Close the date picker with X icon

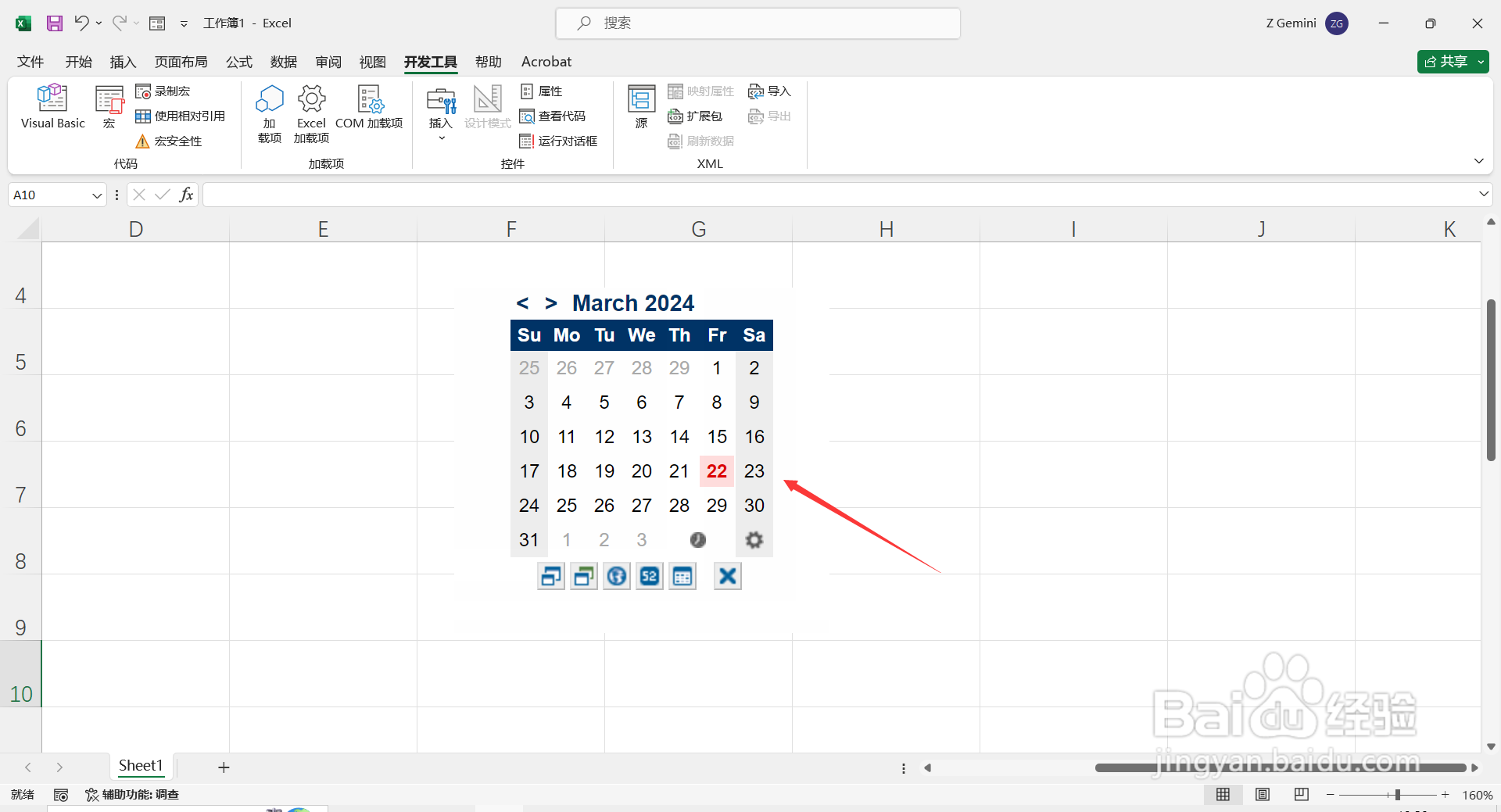point(728,577)
